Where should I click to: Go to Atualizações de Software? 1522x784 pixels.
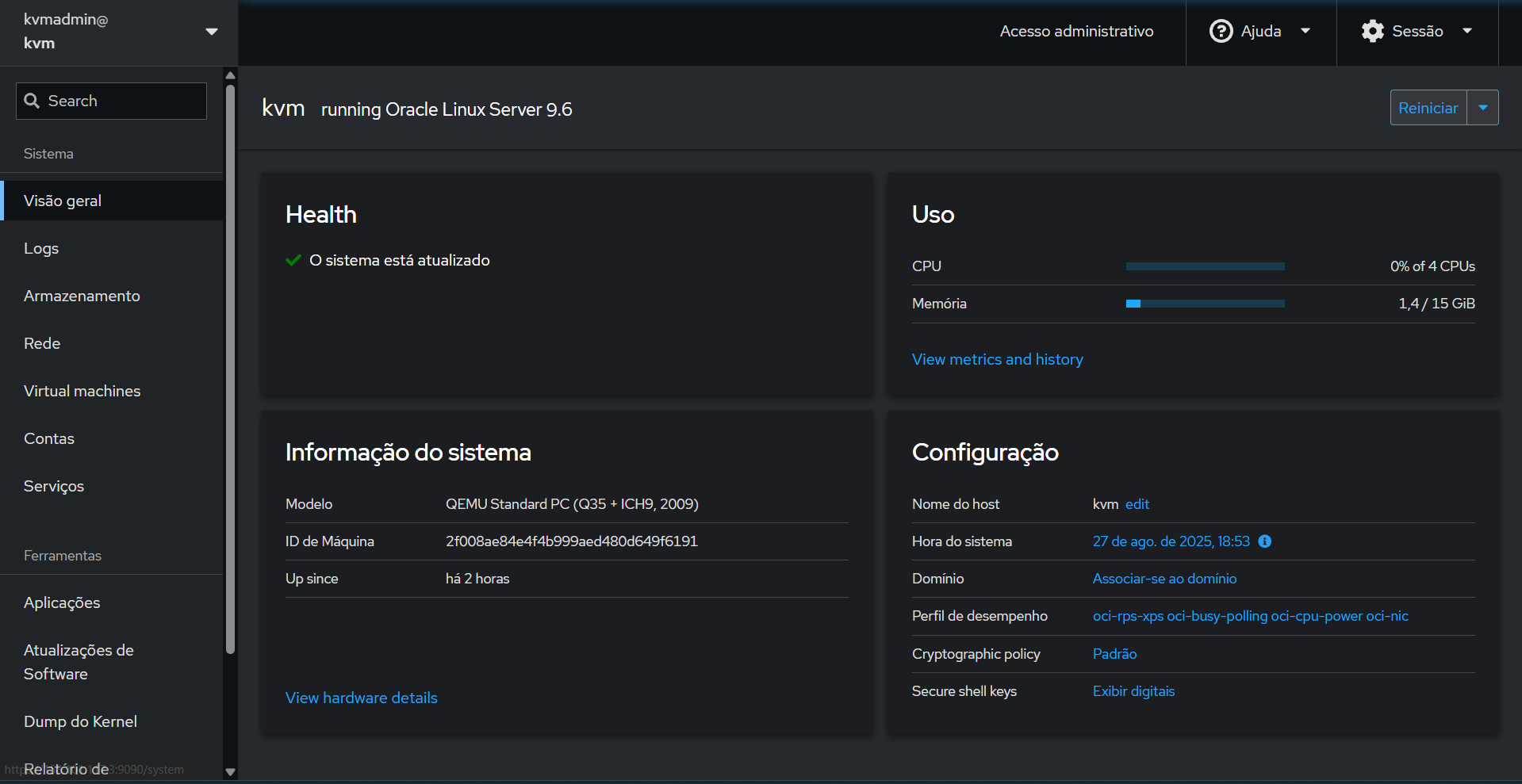[x=113, y=662]
